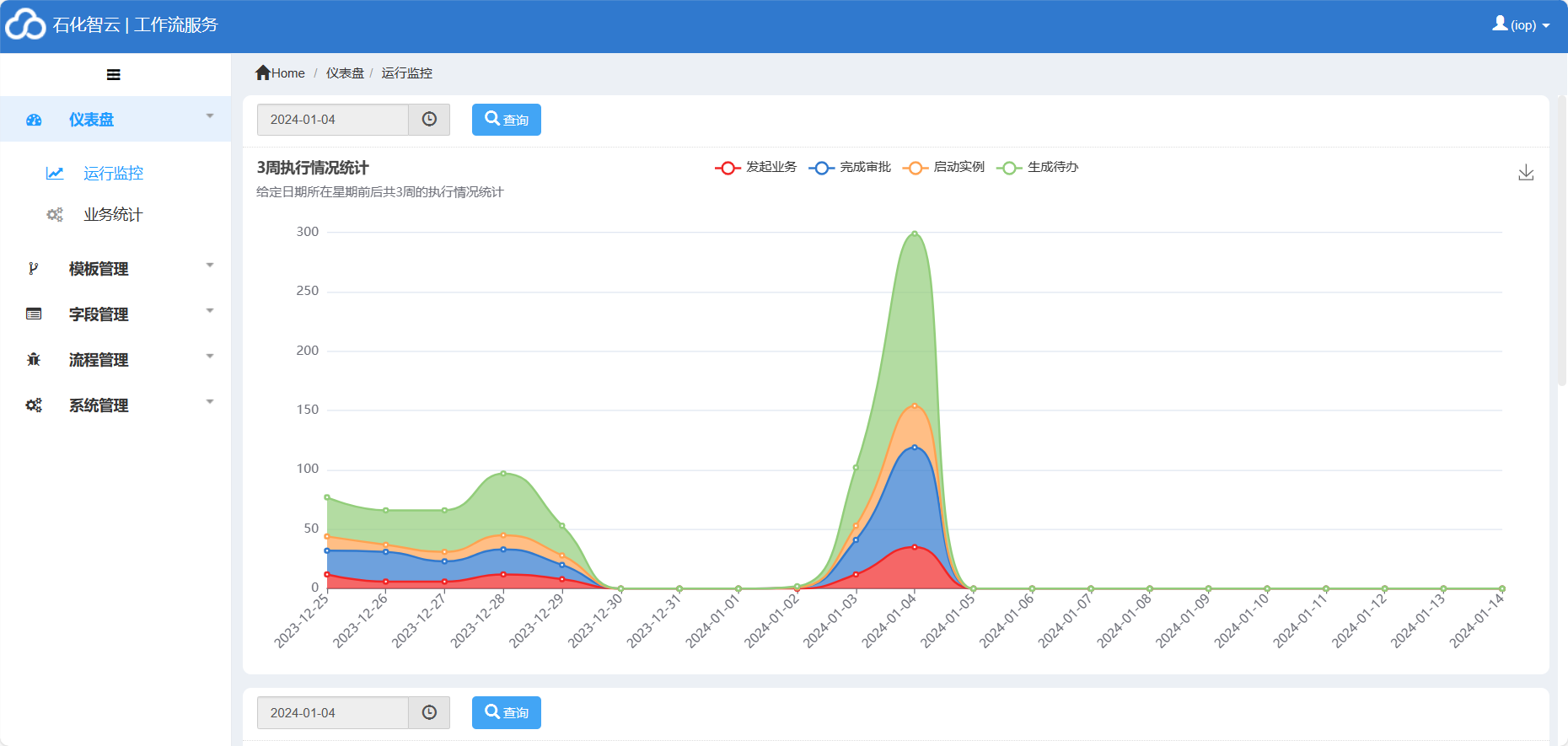Toggle the hamburger sidebar menu
This screenshot has height=746, width=1568.
point(114,75)
